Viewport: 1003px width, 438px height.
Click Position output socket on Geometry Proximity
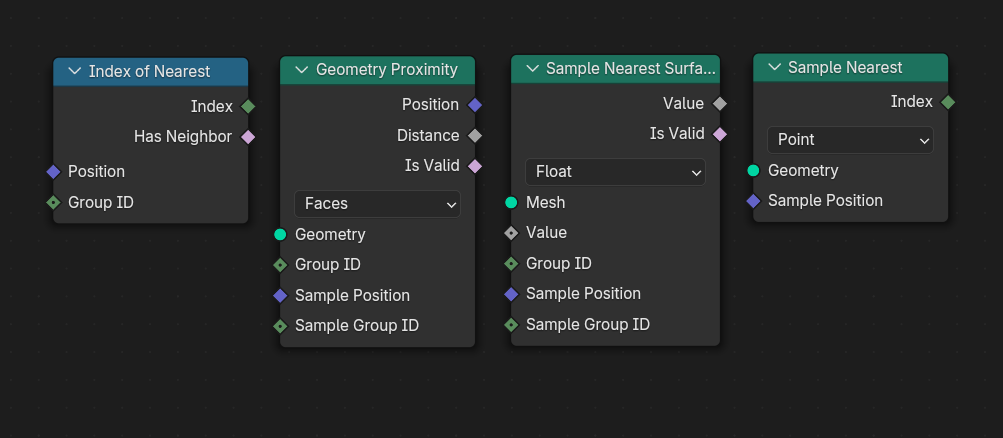tap(475, 105)
